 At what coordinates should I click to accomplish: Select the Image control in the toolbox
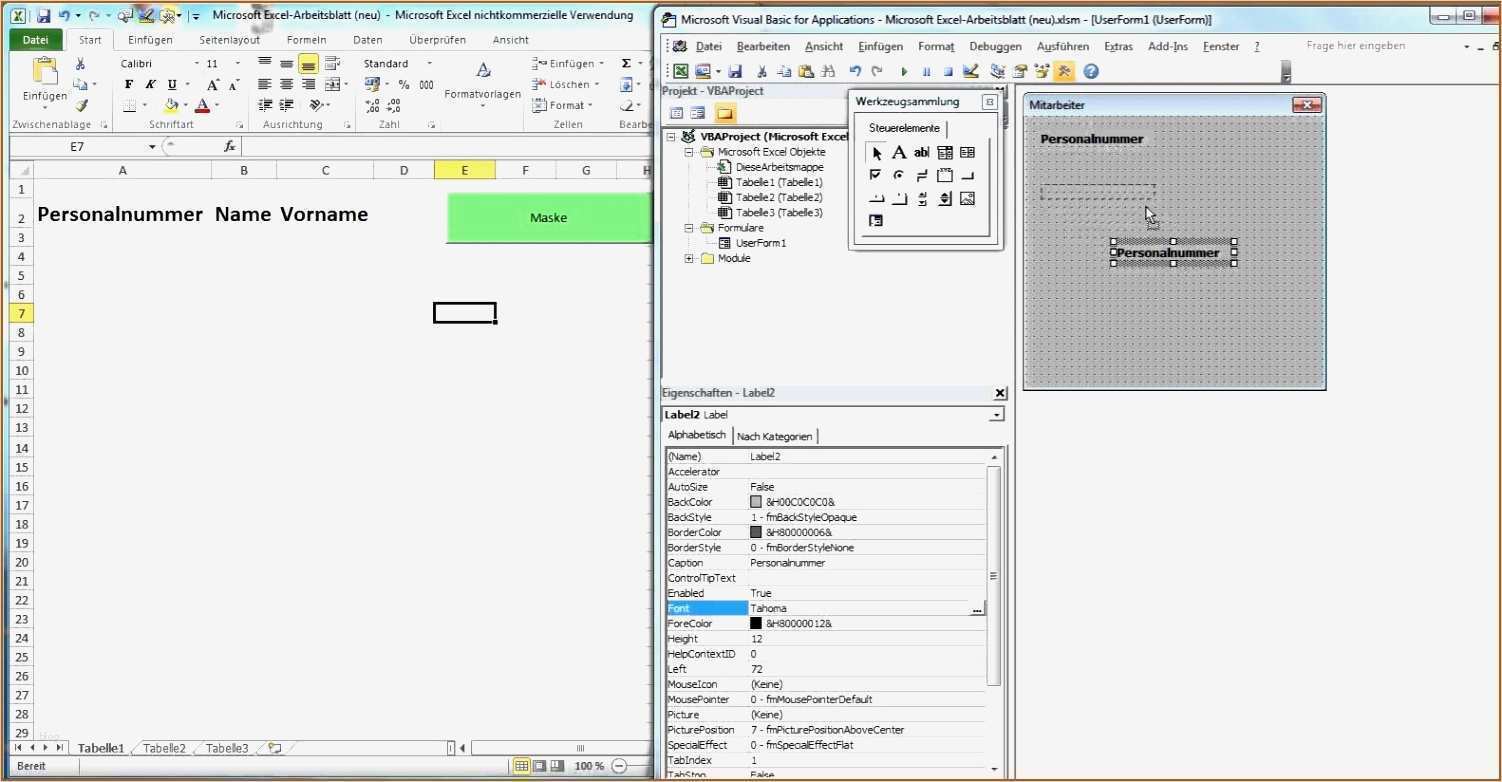[x=967, y=198]
